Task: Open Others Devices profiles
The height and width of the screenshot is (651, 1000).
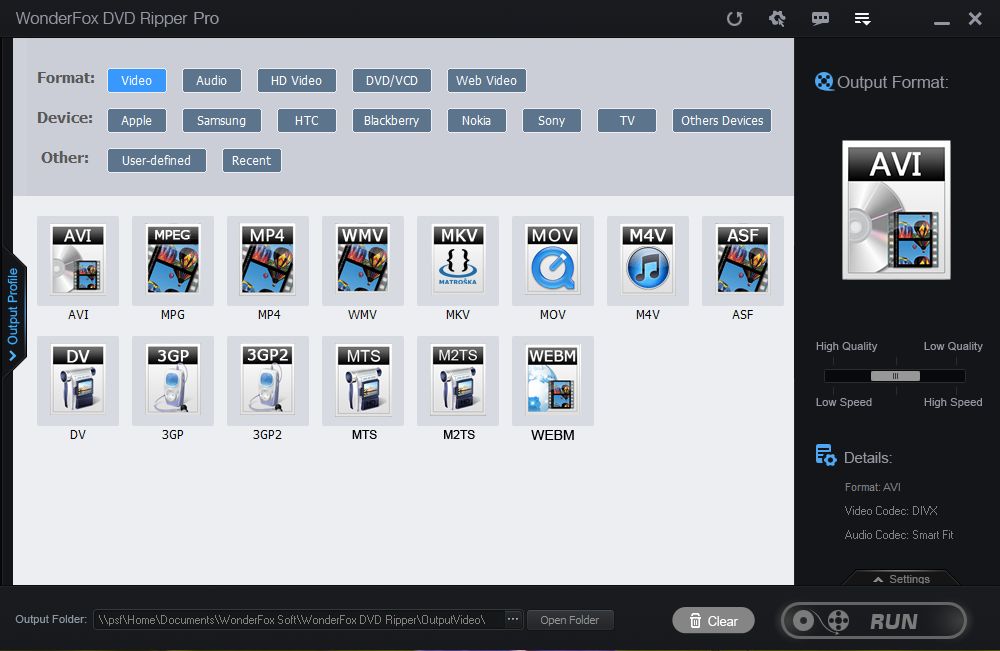Action: click(x=722, y=121)
